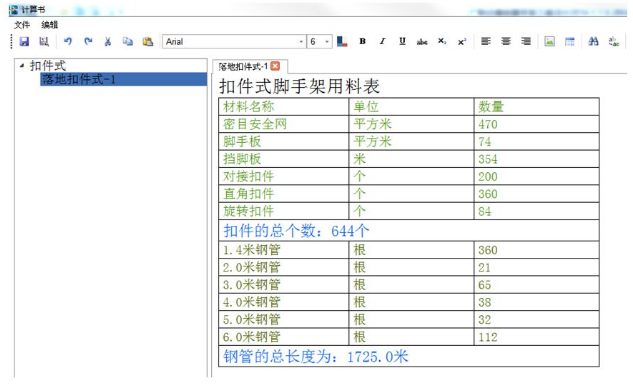Click the quantity 21 cell
Screen dimensions: 633x391
(x=537, y=268)
